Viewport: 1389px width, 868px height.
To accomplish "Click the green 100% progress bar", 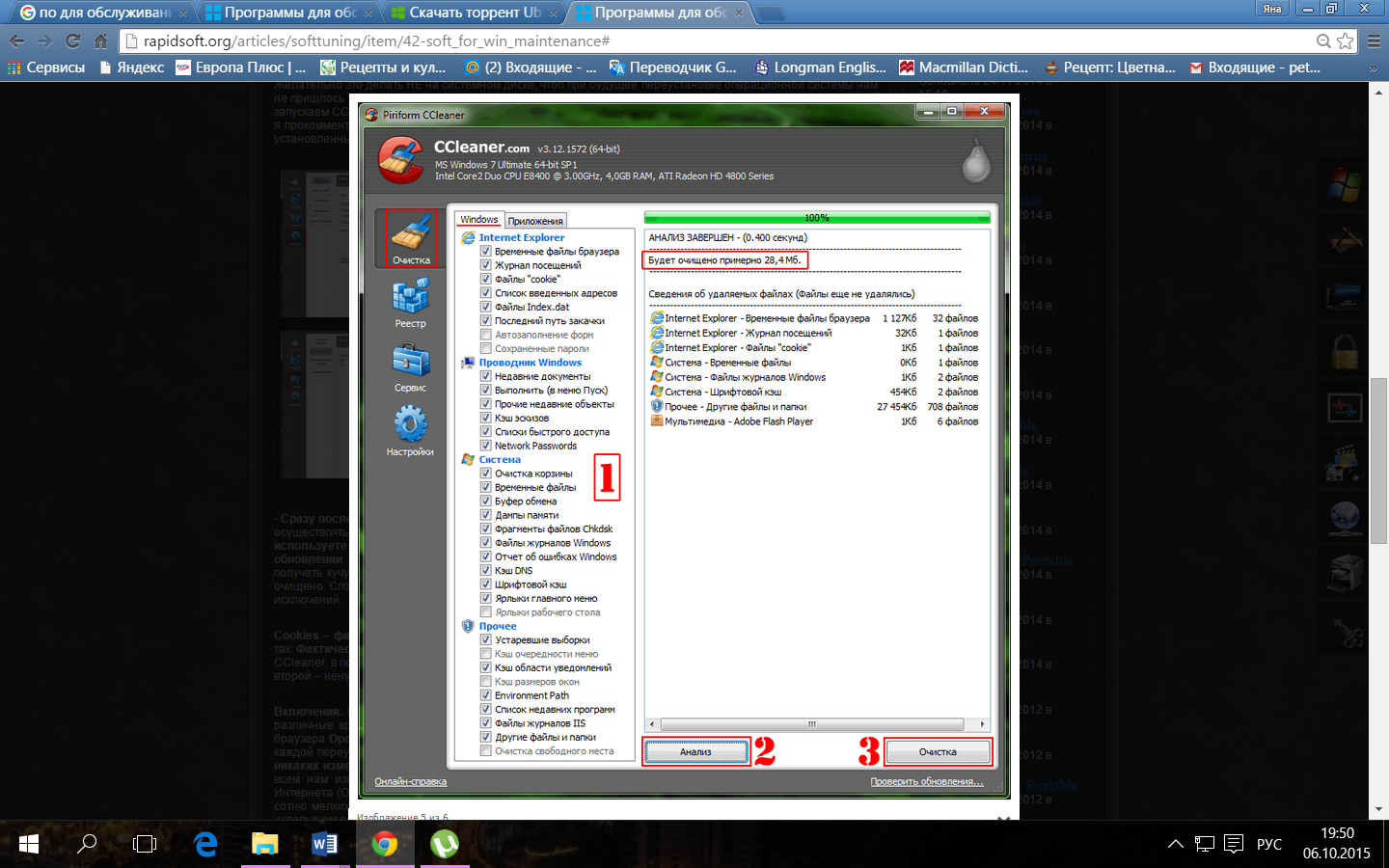I will point(817,218).
